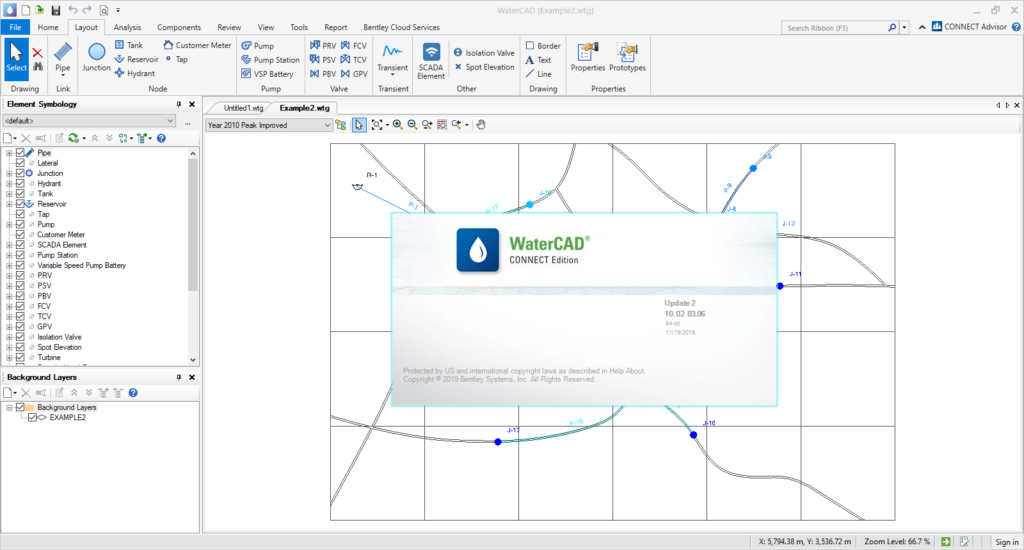Expand the Reservoir tree node
Screen dimensions: 1024x550
[9, 204]
